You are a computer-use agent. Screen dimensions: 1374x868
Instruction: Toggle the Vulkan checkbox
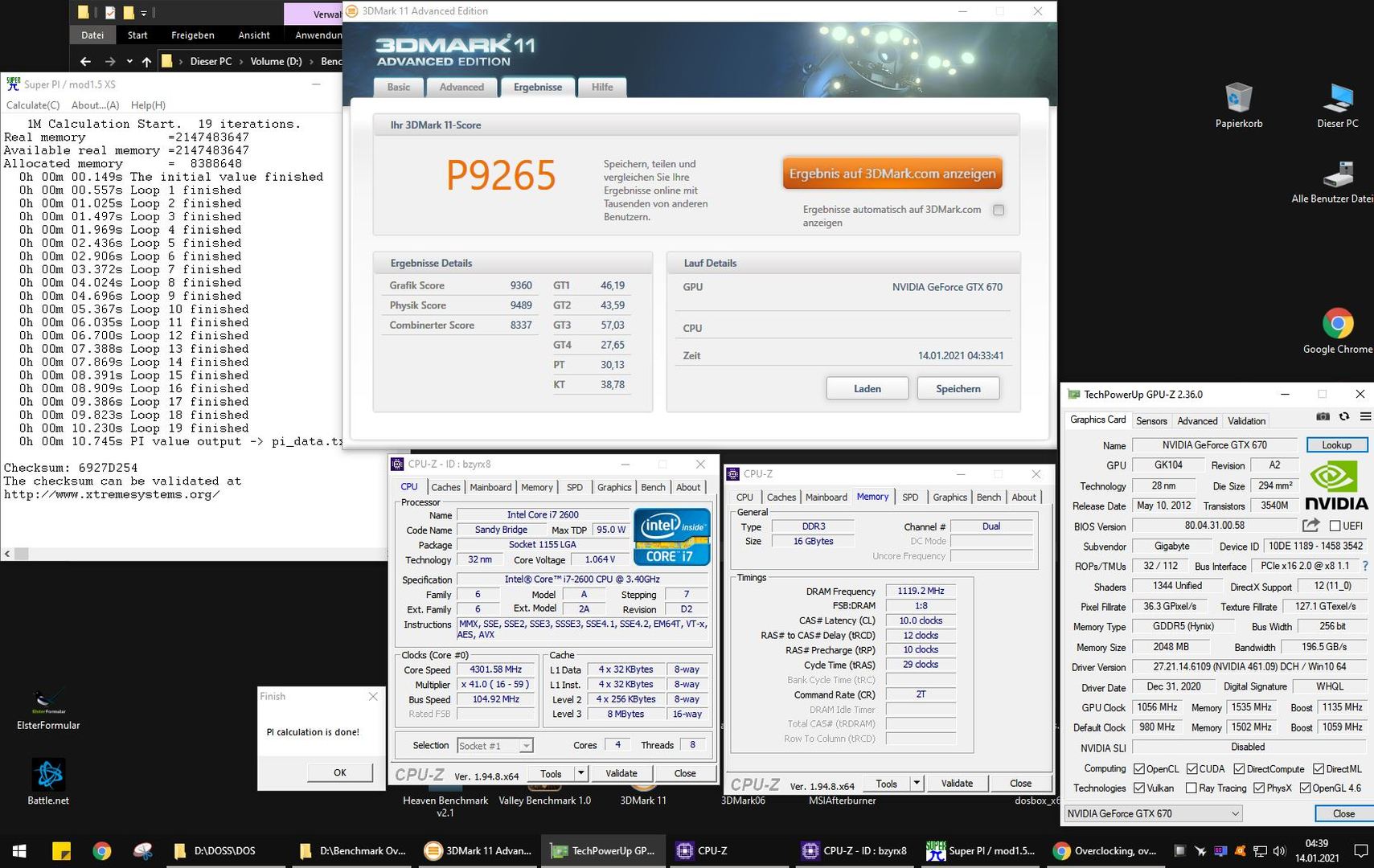(1138, 788)
